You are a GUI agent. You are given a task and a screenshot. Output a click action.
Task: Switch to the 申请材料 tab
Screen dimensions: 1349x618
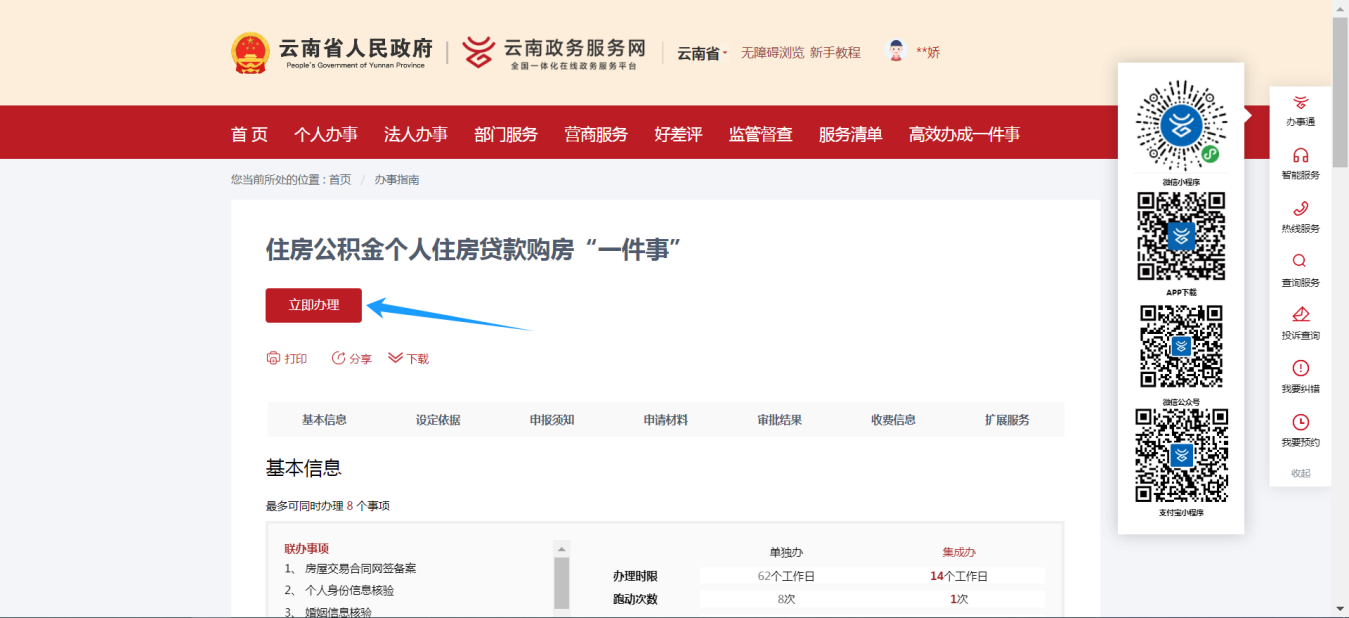[x=666, y=420]
